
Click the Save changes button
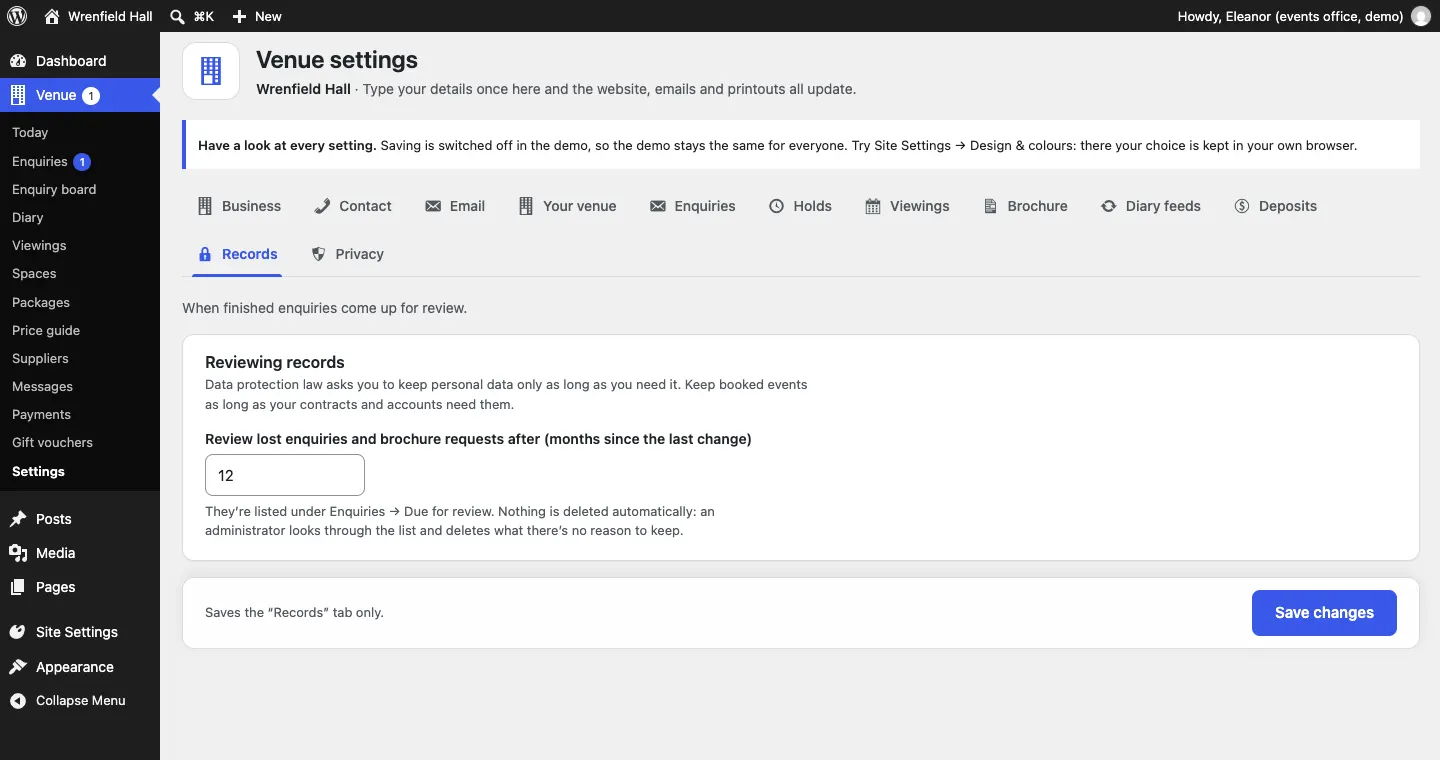[x=1324, y=613]
